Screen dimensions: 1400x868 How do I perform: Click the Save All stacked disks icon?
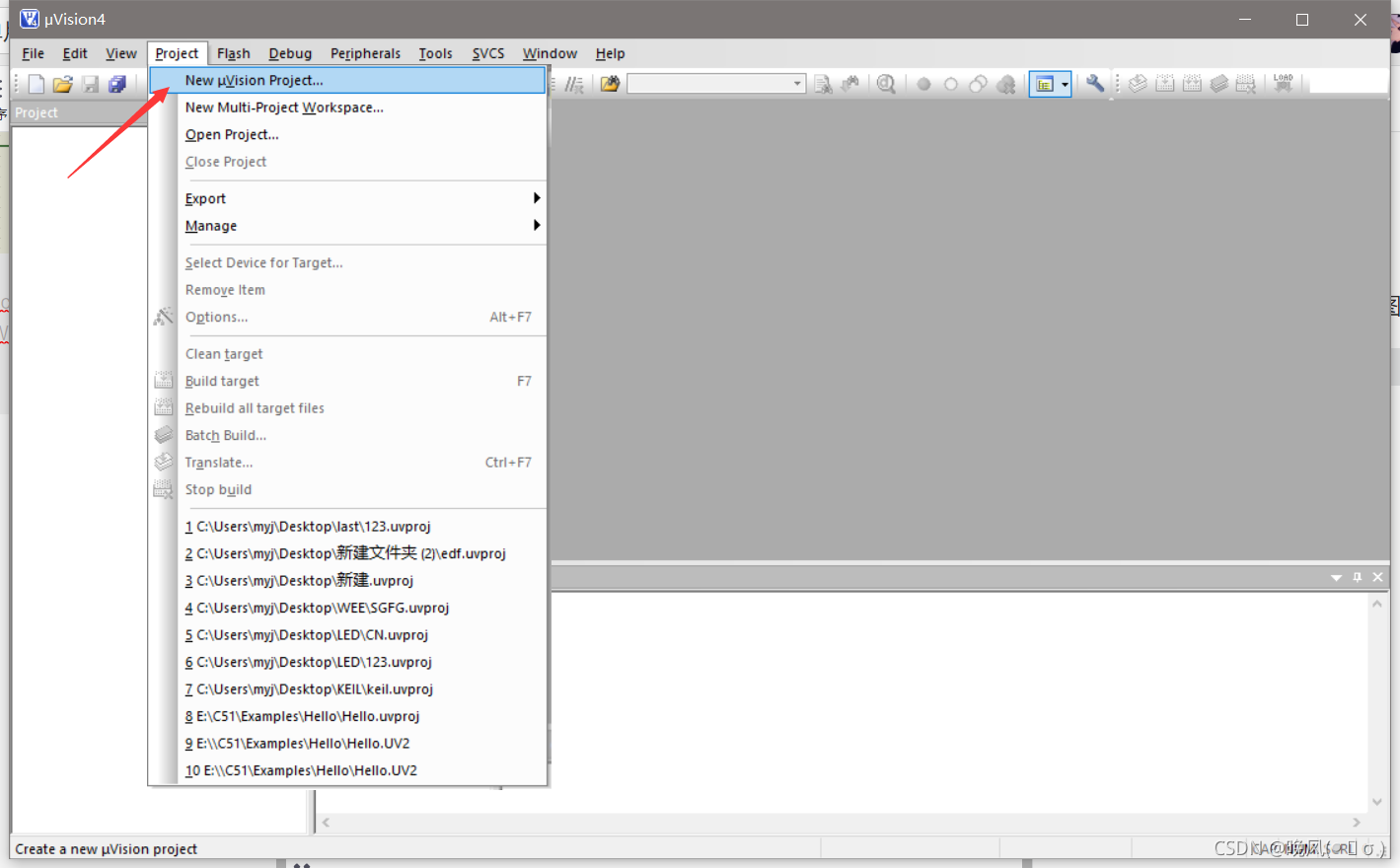pos(117,85)
